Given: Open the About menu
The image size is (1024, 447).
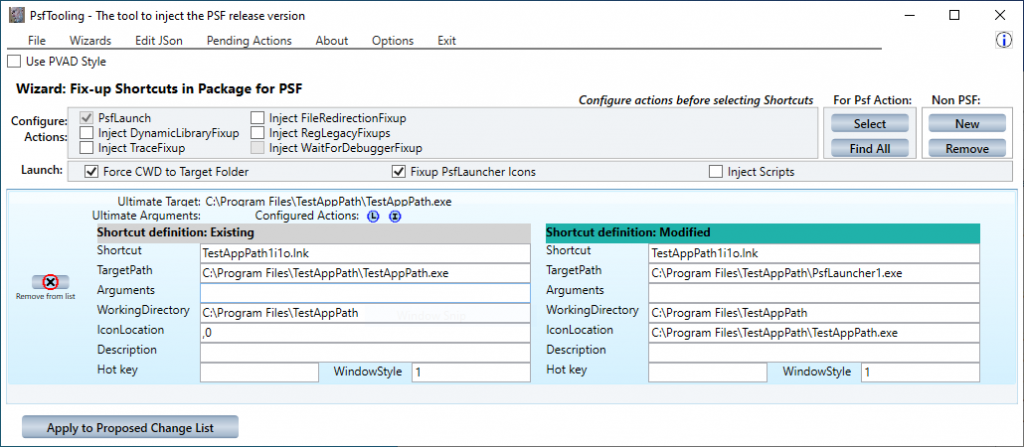Looking at the screenshot, I should coord(332,41).
